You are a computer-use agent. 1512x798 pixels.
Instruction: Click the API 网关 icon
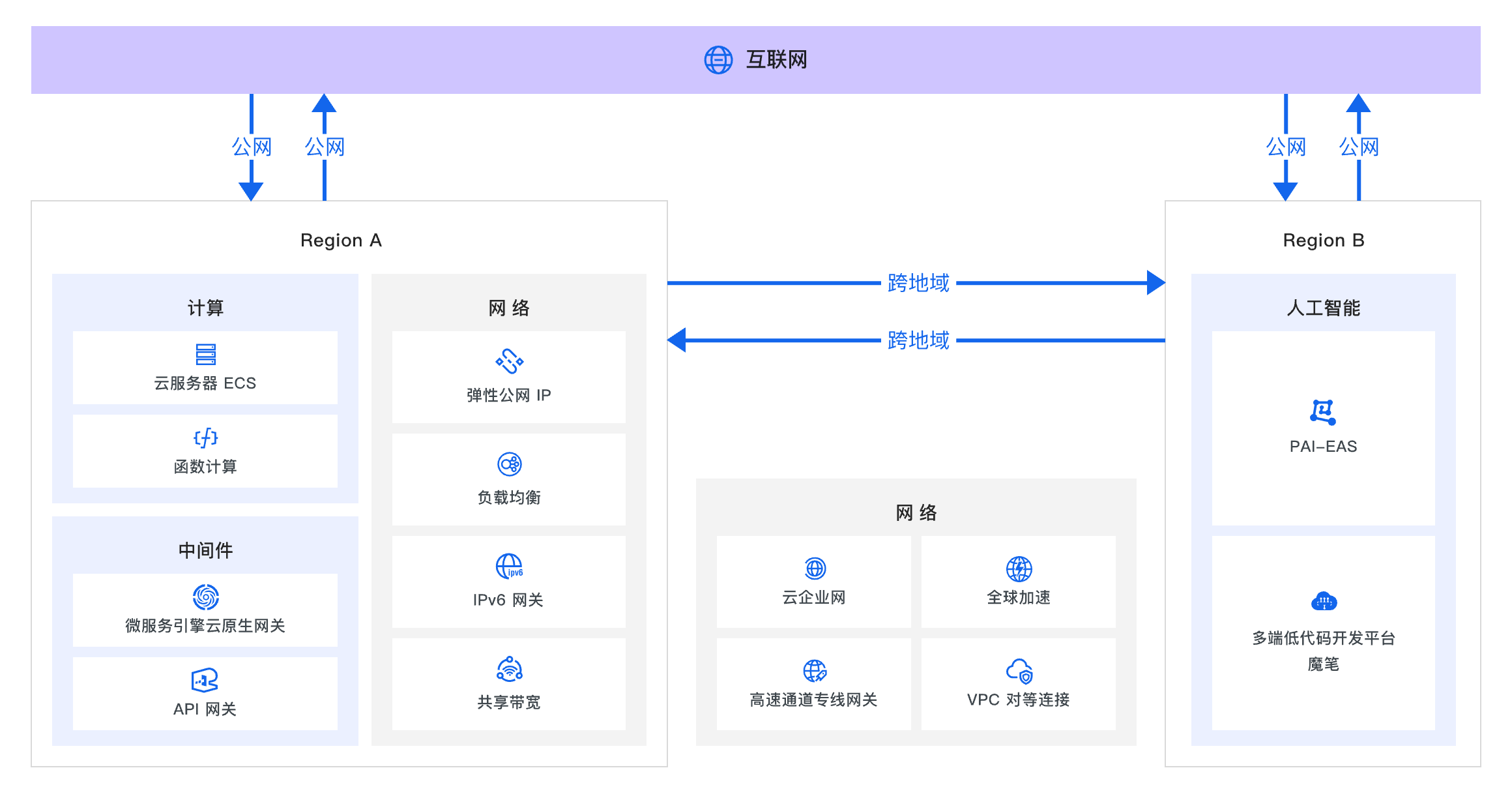205,680
